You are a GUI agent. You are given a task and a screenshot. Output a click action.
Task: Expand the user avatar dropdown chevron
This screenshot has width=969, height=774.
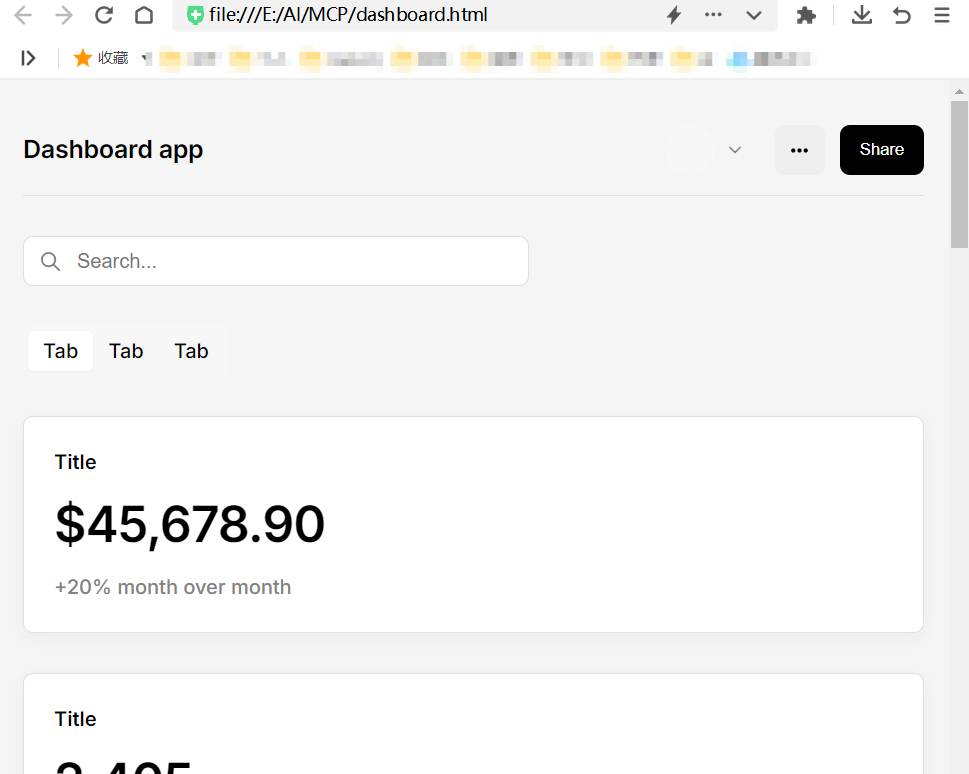pos(735,150)
